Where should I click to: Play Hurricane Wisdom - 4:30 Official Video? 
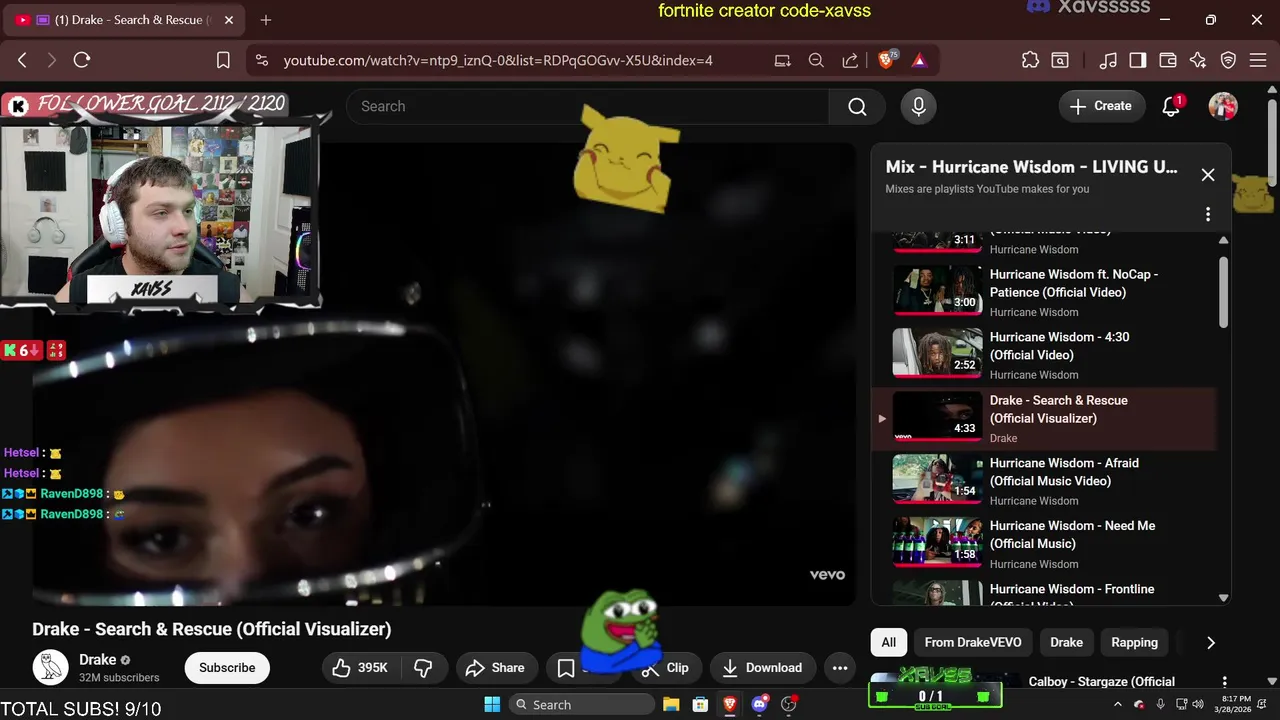[1045, 355]
